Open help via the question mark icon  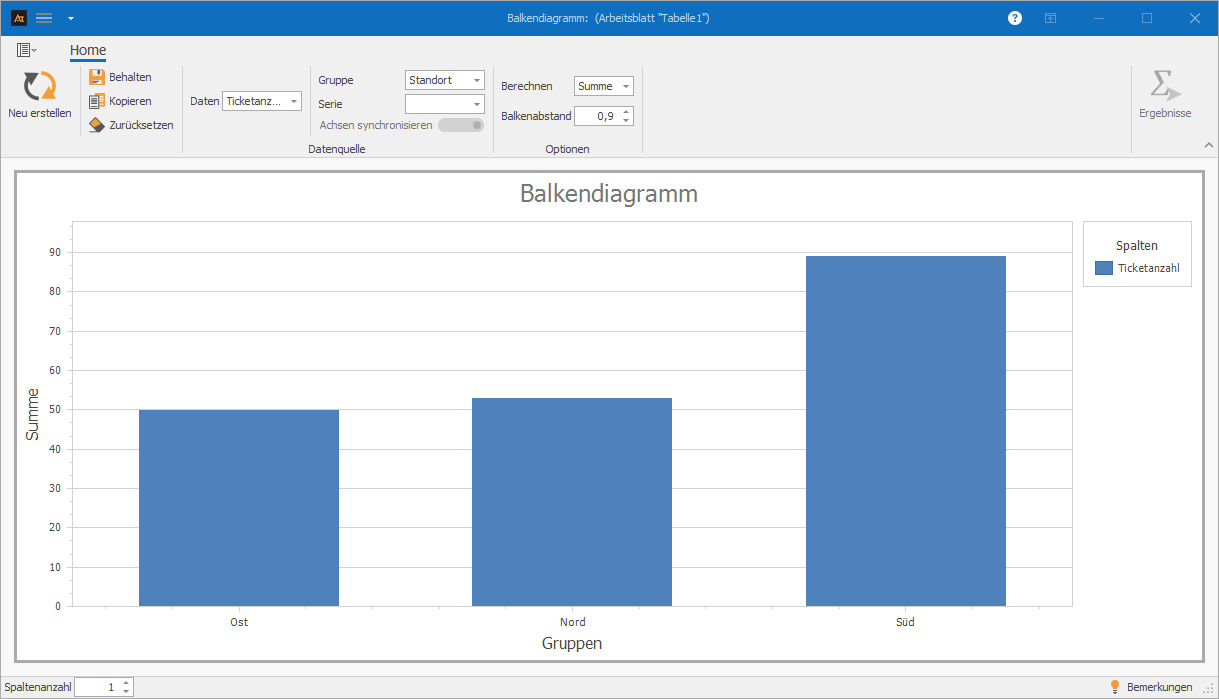[x=1015, y=18]
